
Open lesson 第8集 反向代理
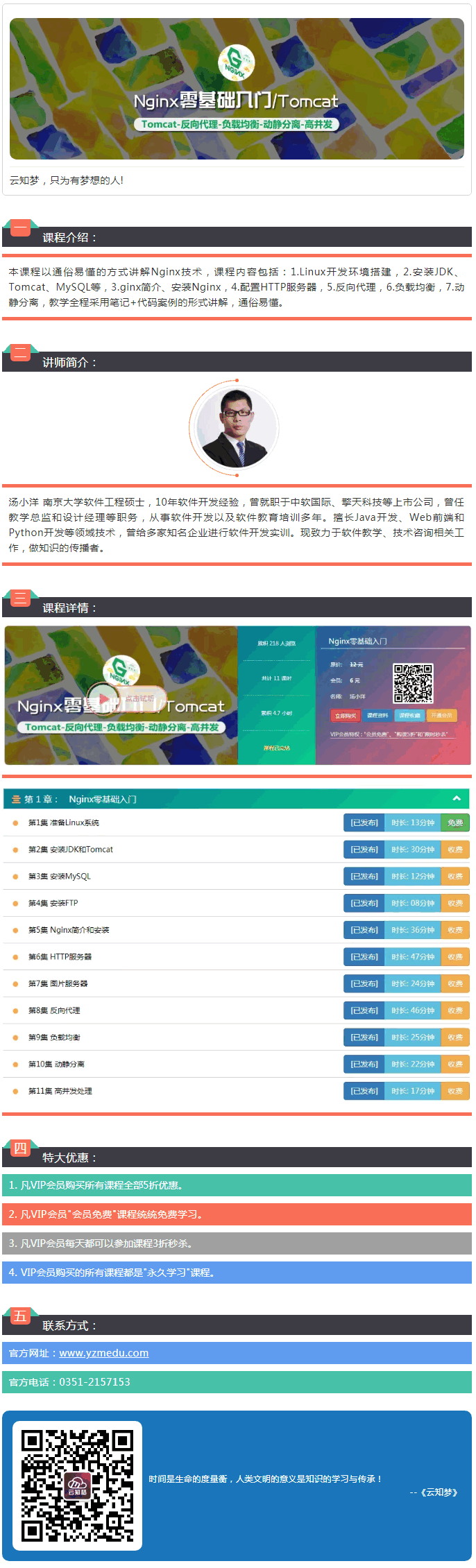[x=54, y=1010]
